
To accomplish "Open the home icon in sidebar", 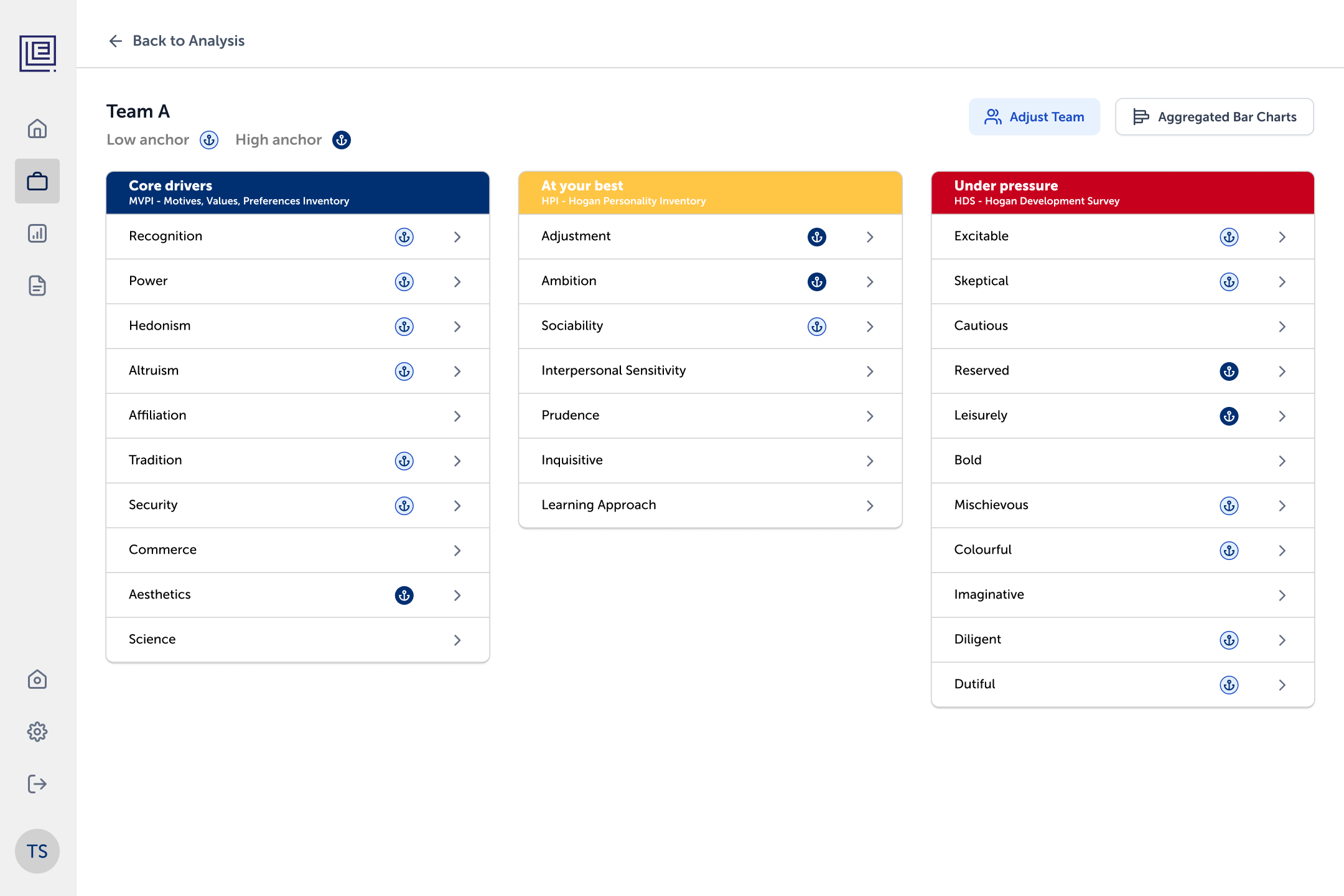I will click(x=37, y=129).
